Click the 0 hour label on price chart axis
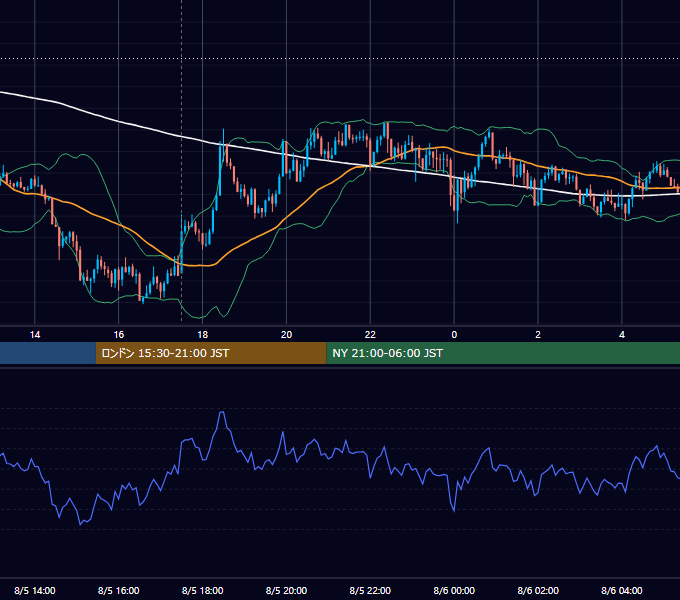This screenshot has height=600, width=680. [454, 335]
